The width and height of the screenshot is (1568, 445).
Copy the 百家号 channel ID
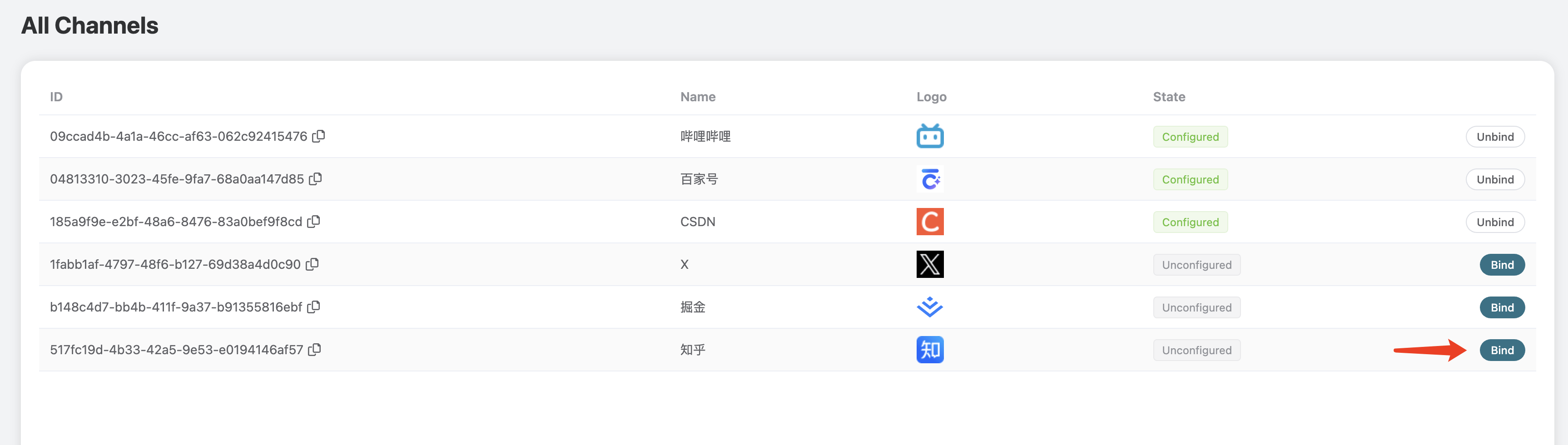(315, 178)
